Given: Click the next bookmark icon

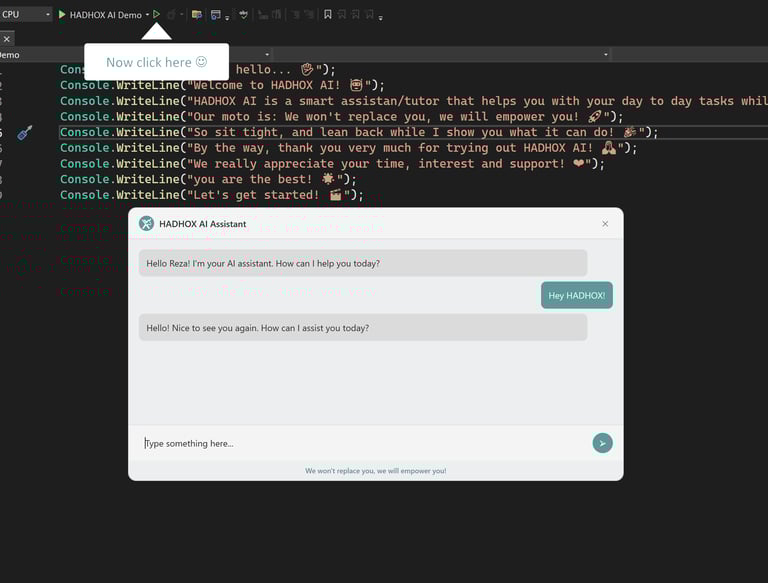Looking at the screenshot, I should 356,15.
